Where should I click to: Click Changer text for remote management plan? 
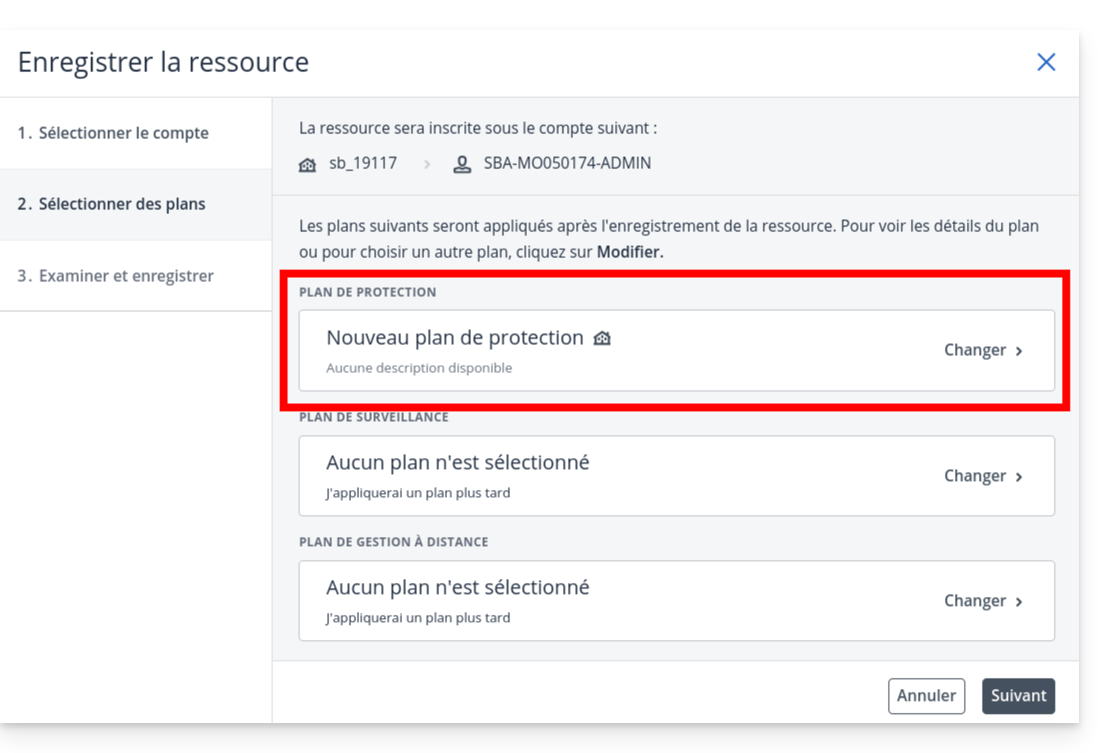coord(974,601)
